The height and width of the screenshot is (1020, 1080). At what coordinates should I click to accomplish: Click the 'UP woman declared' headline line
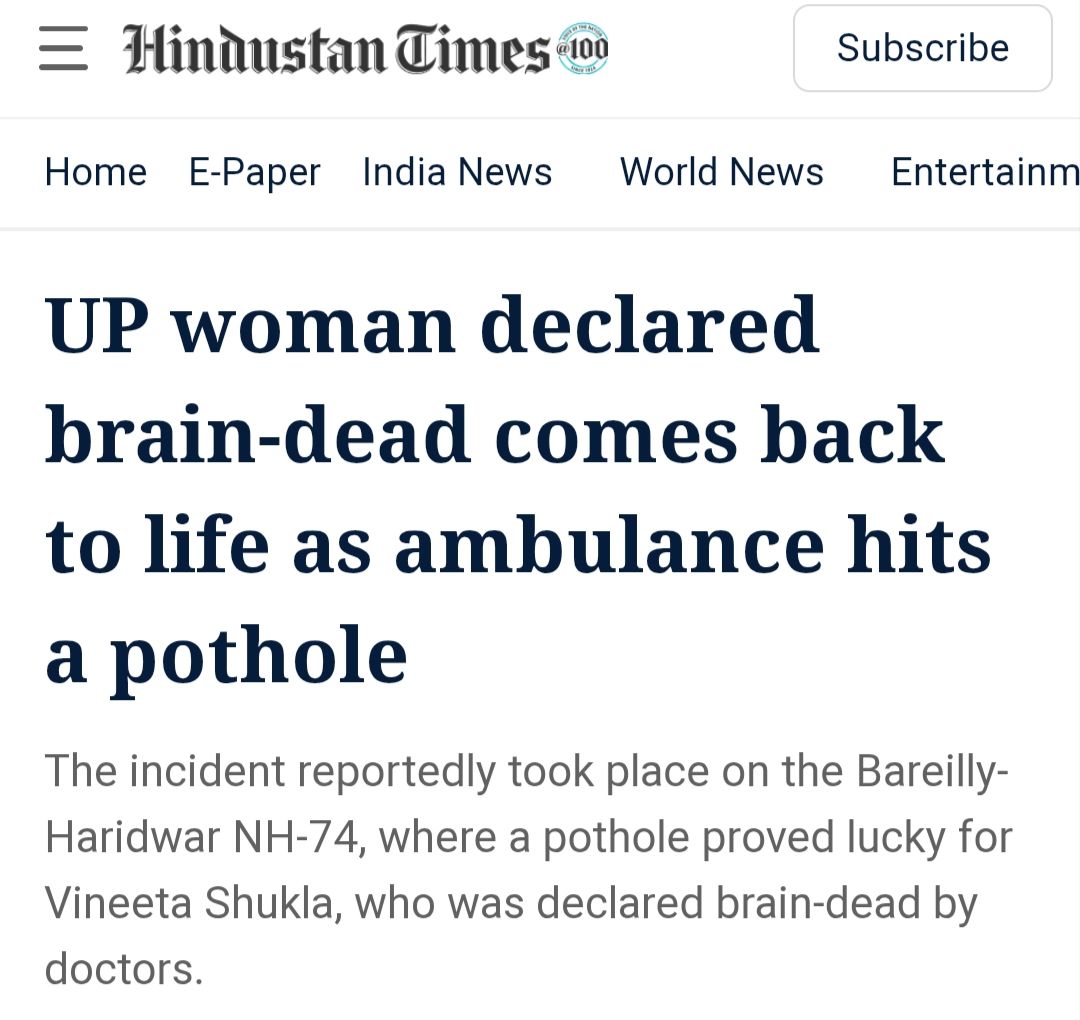point(432,327)
